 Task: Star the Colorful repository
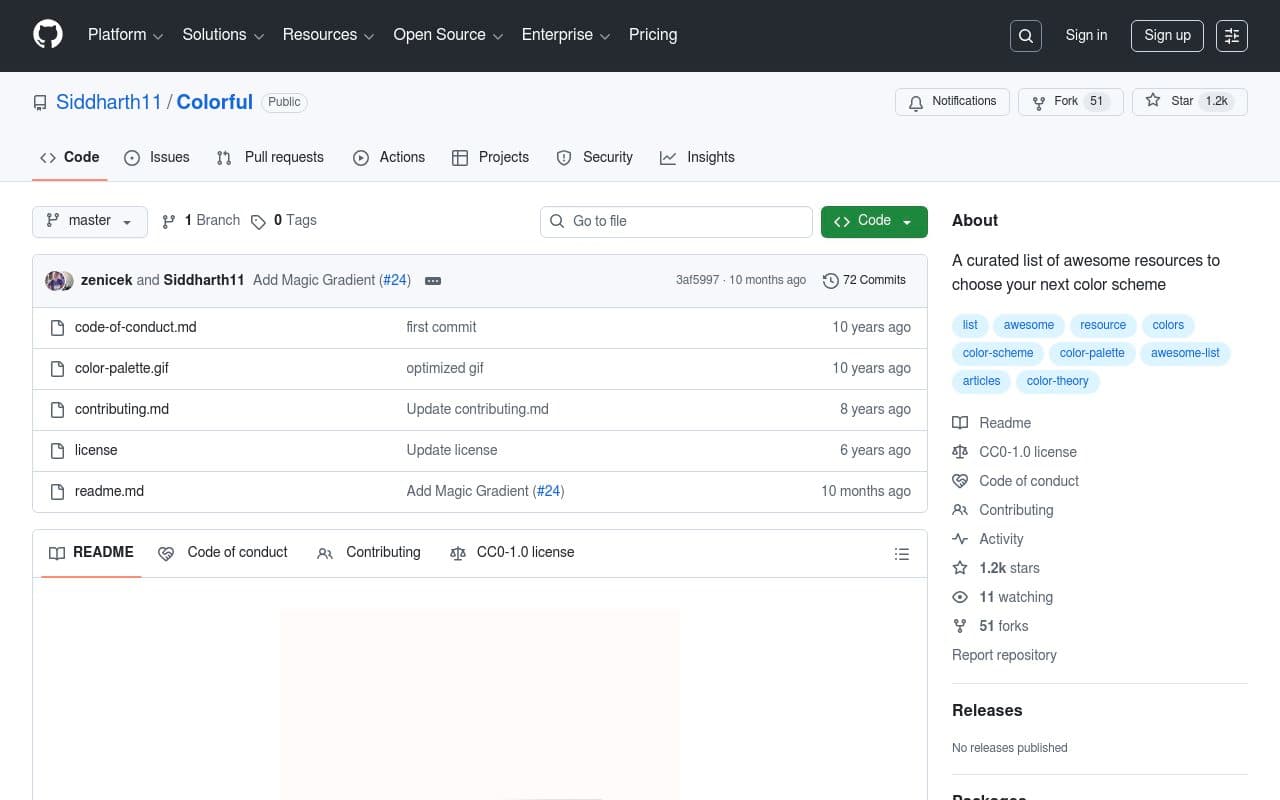(1176, 101)
